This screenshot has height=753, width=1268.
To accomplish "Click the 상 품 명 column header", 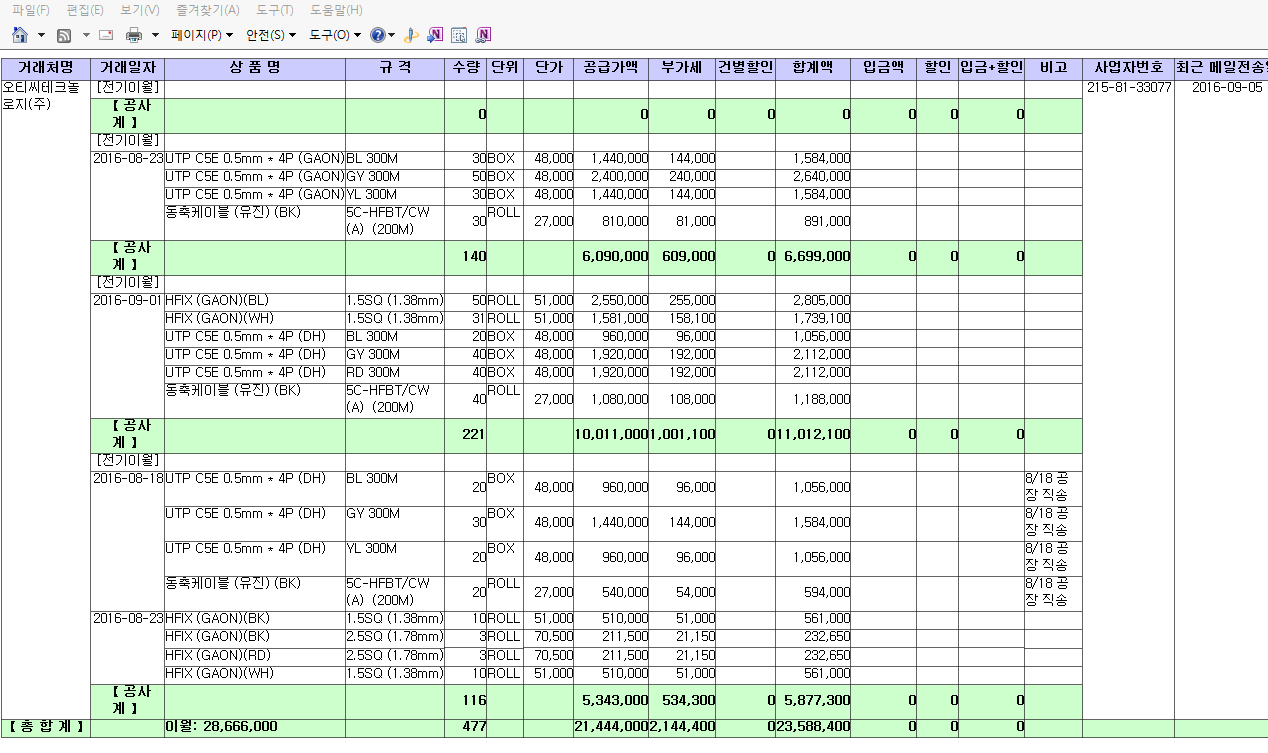I will click(x=255, y=68).
